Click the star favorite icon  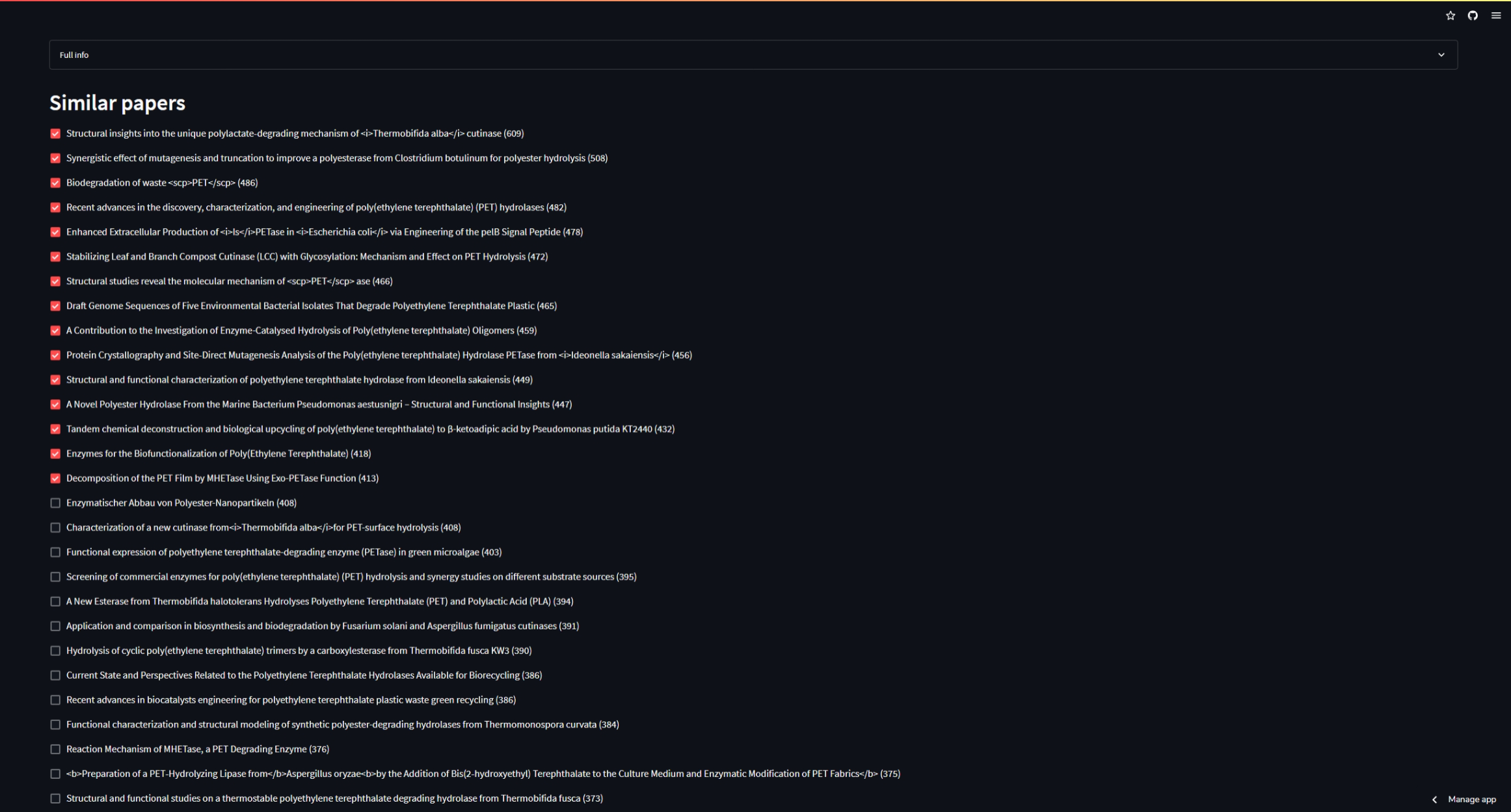pos(1450,16)
